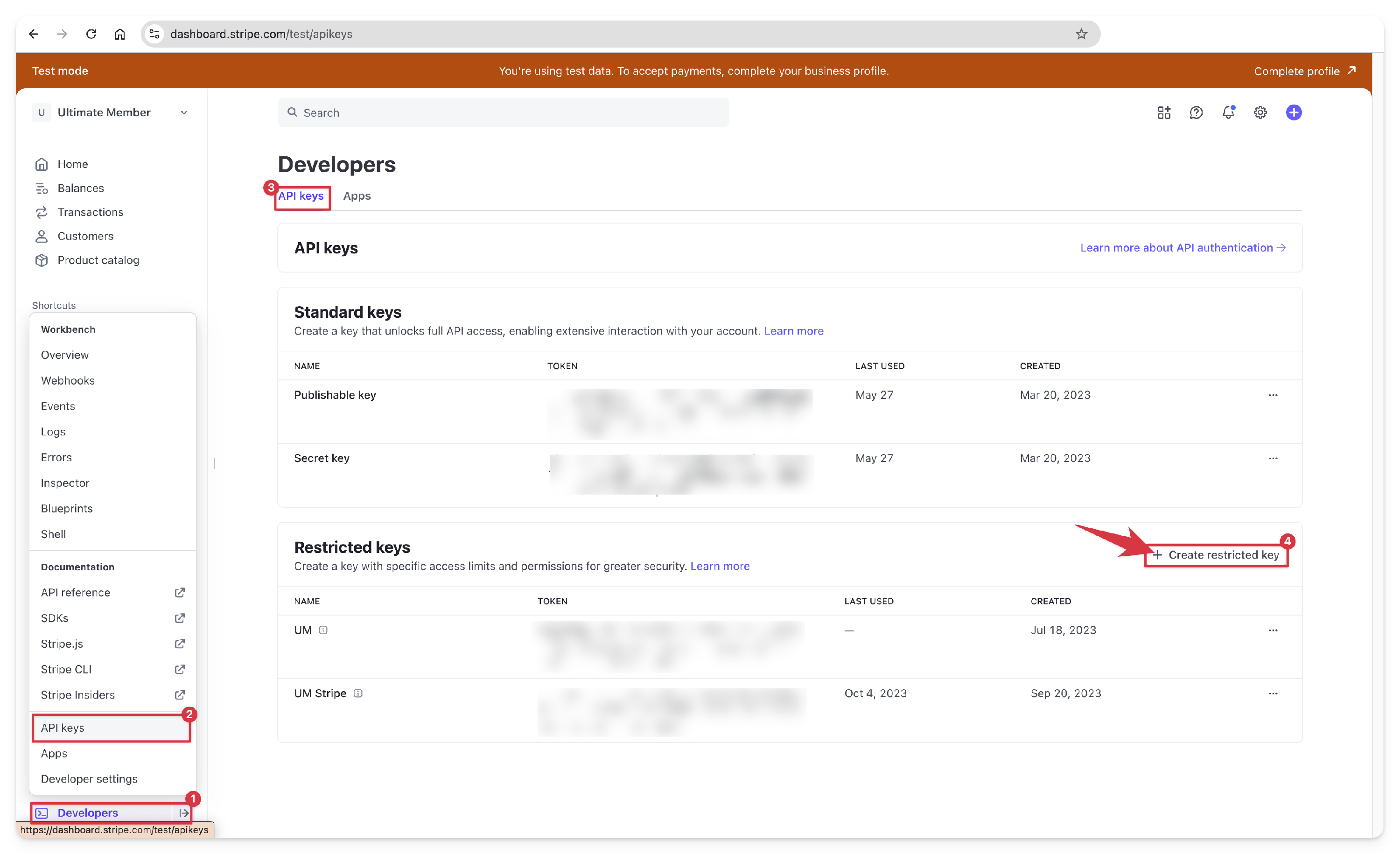Open Inspector in Workbench menu

112,483
